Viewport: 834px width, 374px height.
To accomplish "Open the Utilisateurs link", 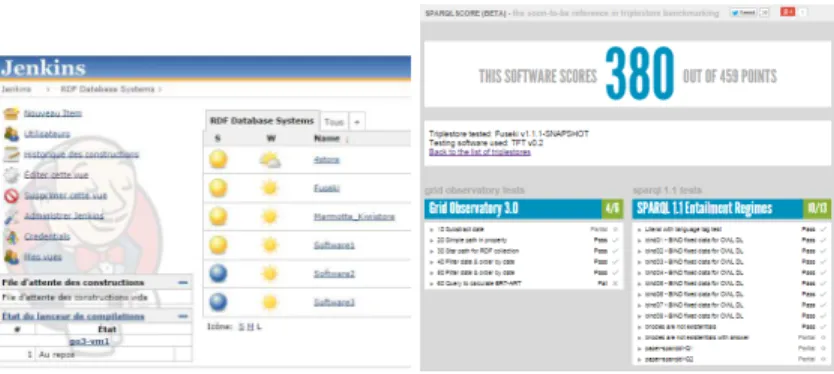I will tap(47, 134).
